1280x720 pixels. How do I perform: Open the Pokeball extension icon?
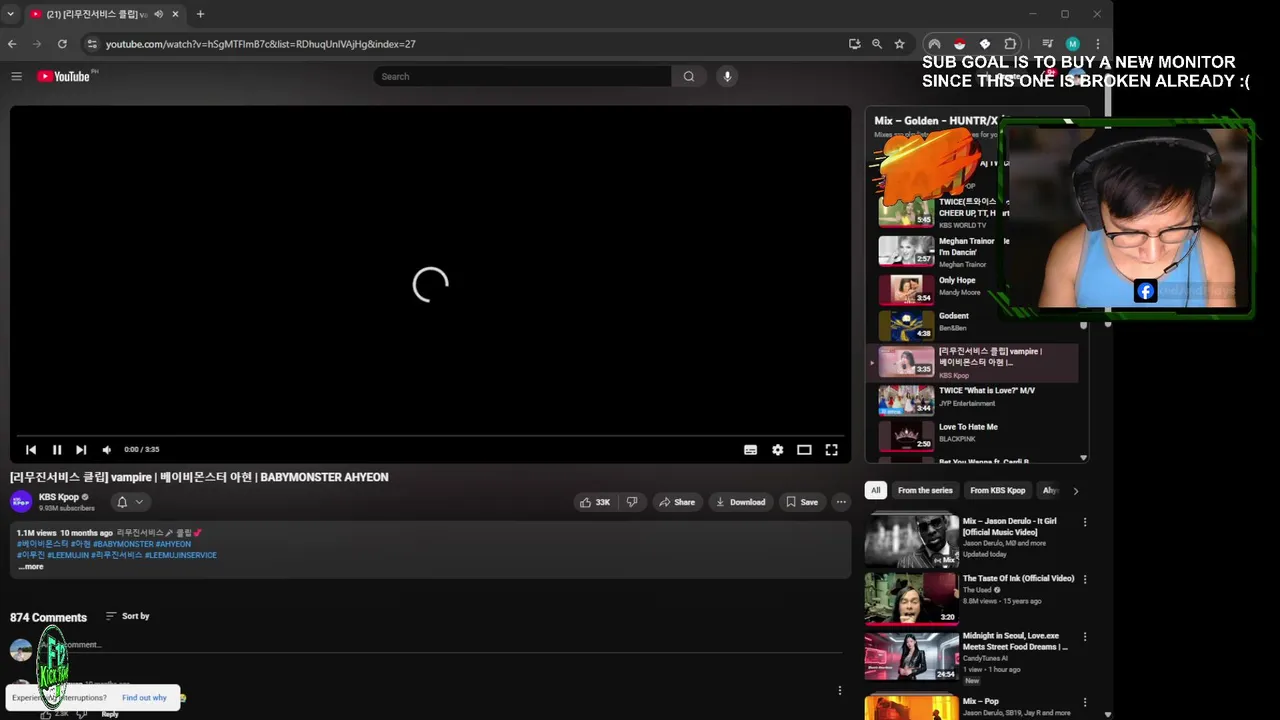coord(959,44)
